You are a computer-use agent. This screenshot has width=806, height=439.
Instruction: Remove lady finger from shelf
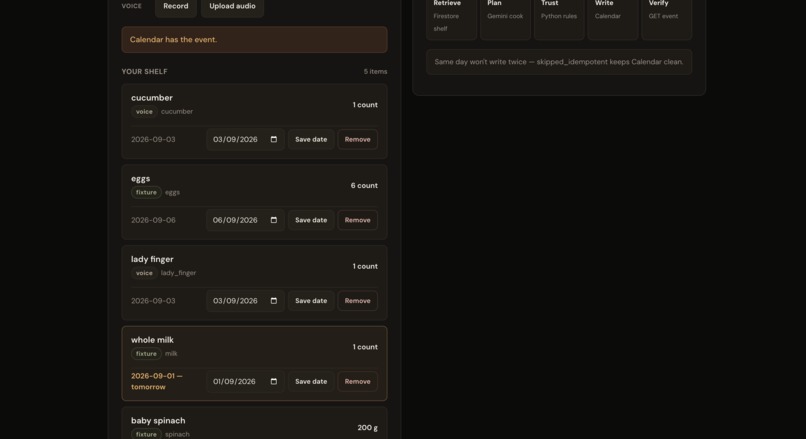tap(357, 301)
